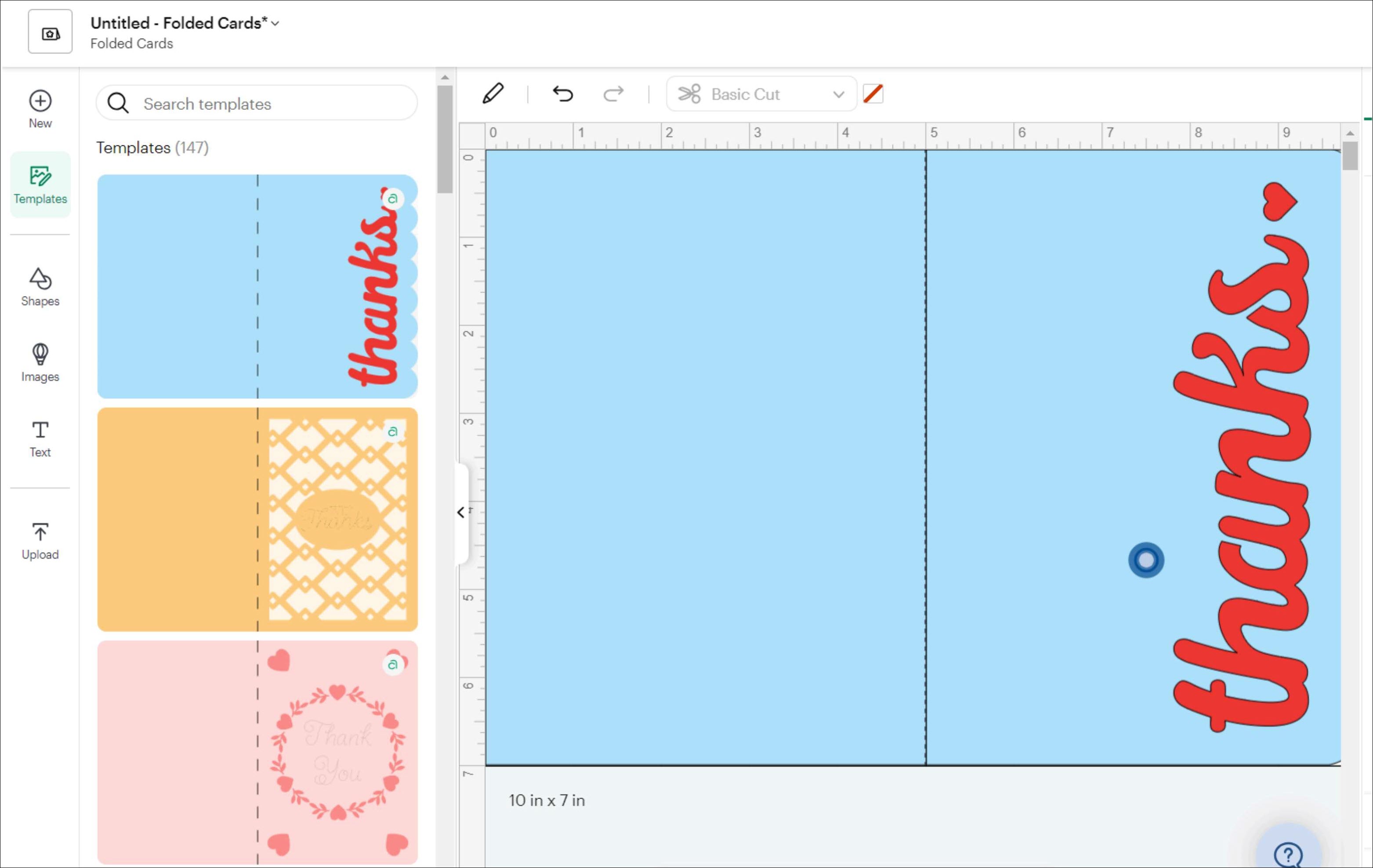The height and width of the screenshot is (868, 1373).
Task: Choose the blue thanks card template
Action: click(x=257, y=286)
